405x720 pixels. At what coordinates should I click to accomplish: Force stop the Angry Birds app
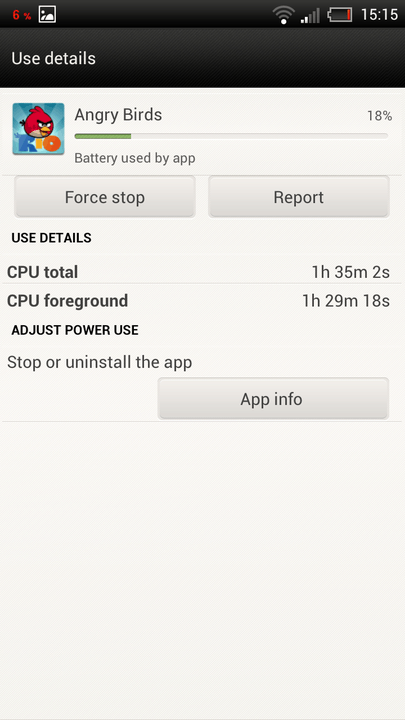[105, 197]
